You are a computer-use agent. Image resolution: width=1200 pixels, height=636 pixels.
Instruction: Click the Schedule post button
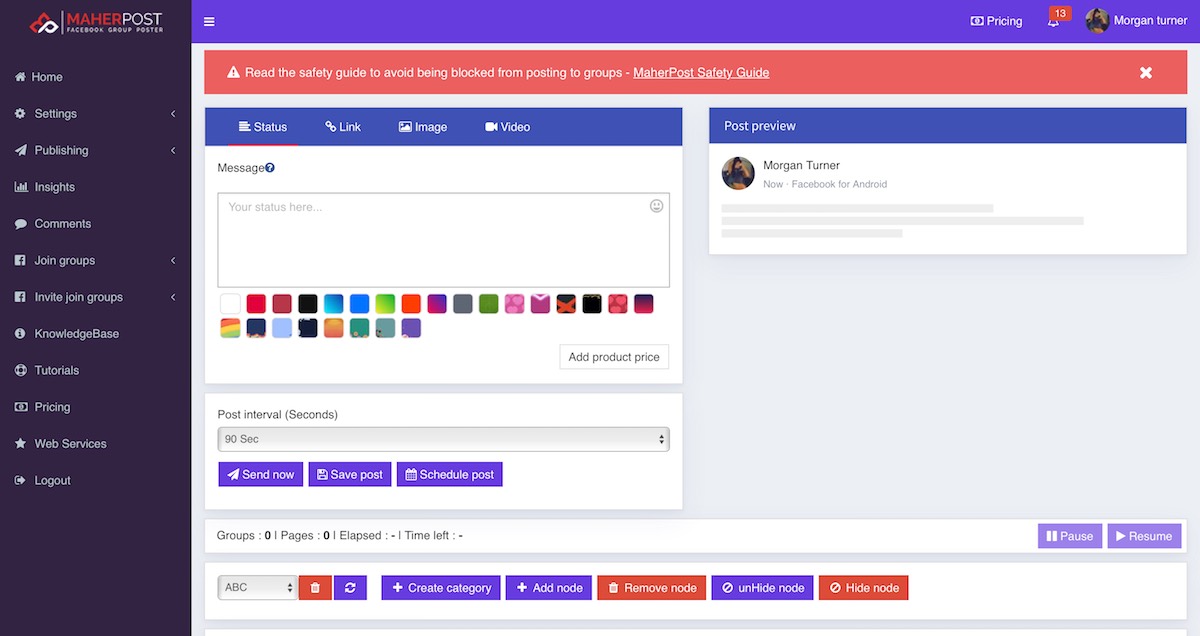450,474
